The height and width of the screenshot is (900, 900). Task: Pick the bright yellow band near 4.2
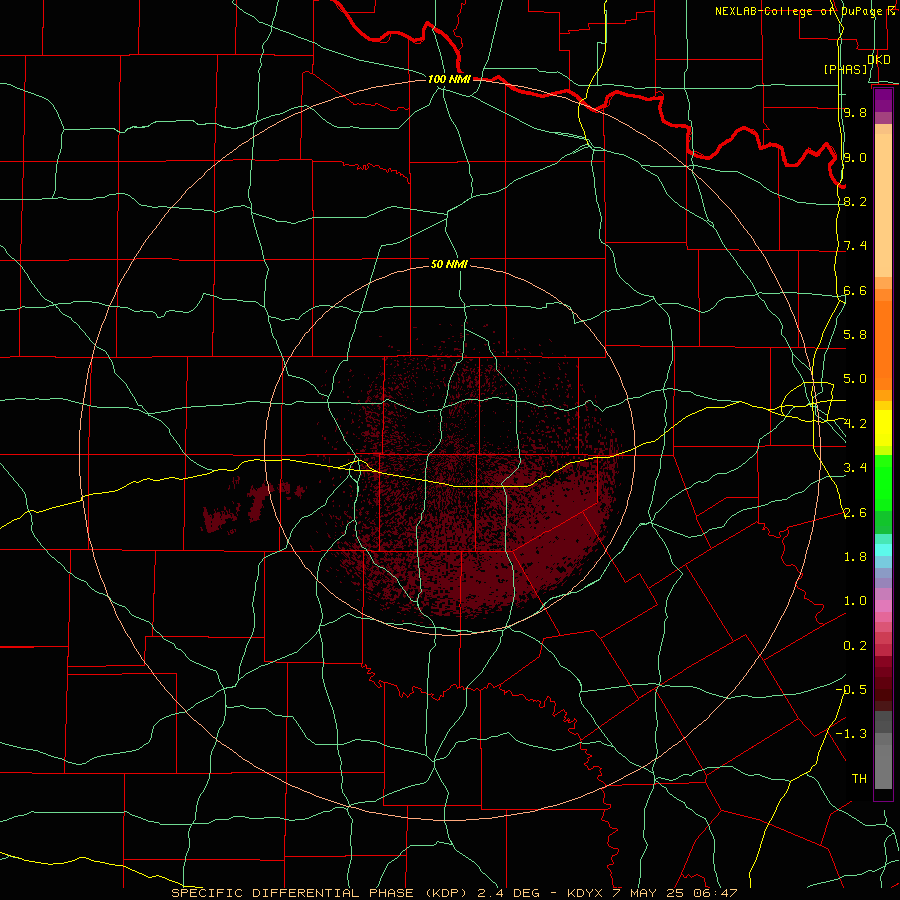point(883,428)
